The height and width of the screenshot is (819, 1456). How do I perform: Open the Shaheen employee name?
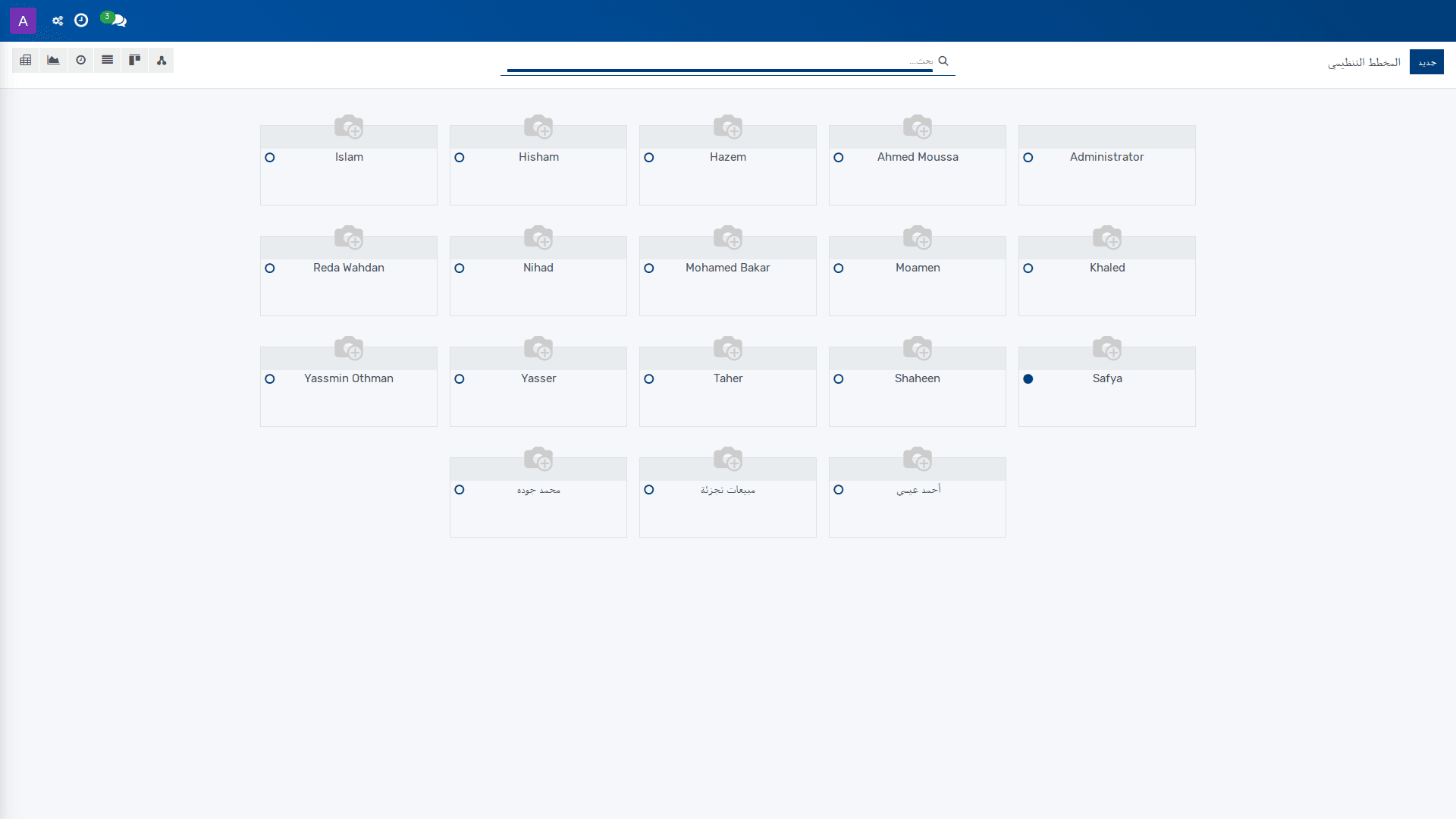[918, 378]
